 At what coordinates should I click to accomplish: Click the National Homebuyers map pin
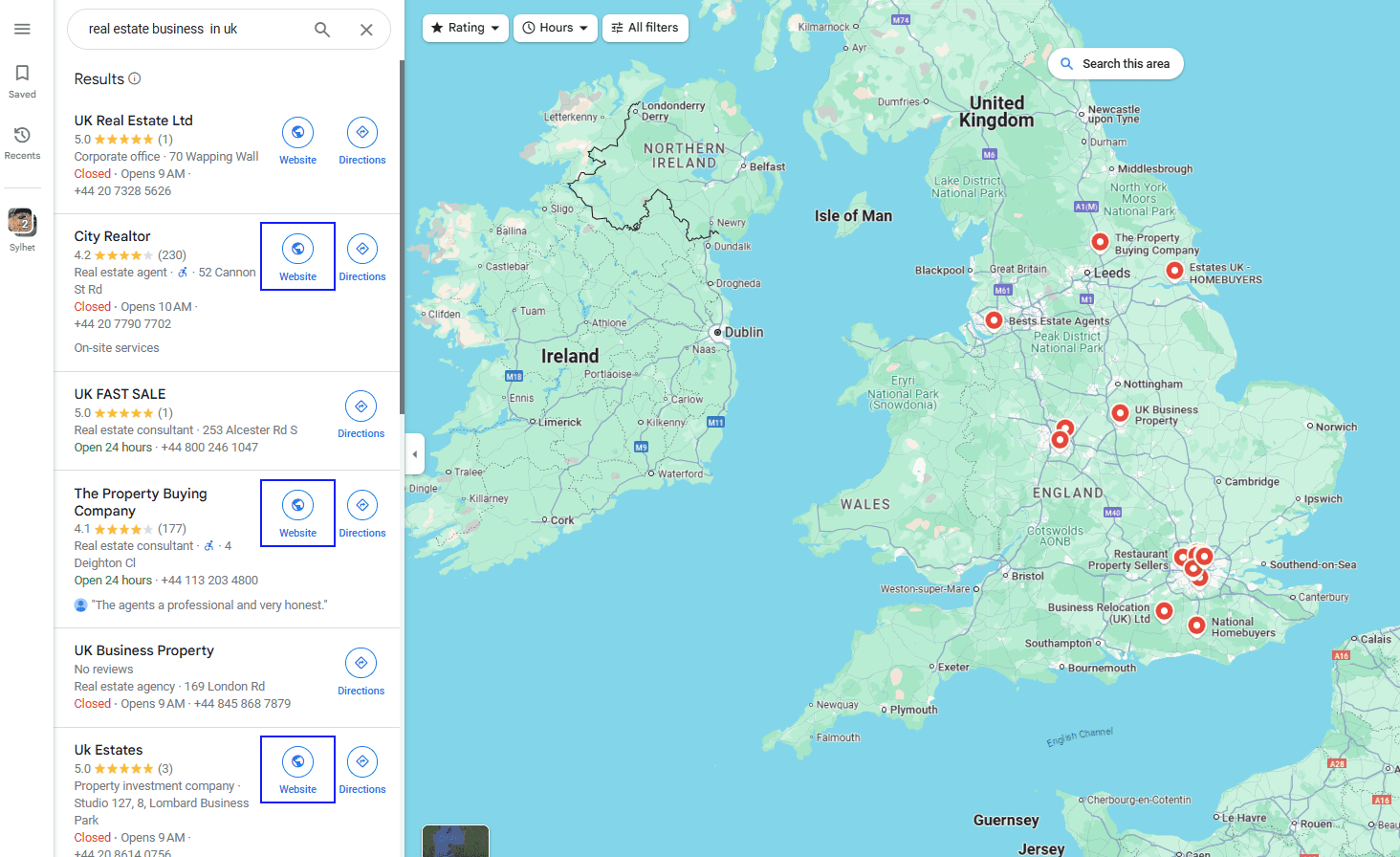pyautogui.click(x=1196, y=625)
